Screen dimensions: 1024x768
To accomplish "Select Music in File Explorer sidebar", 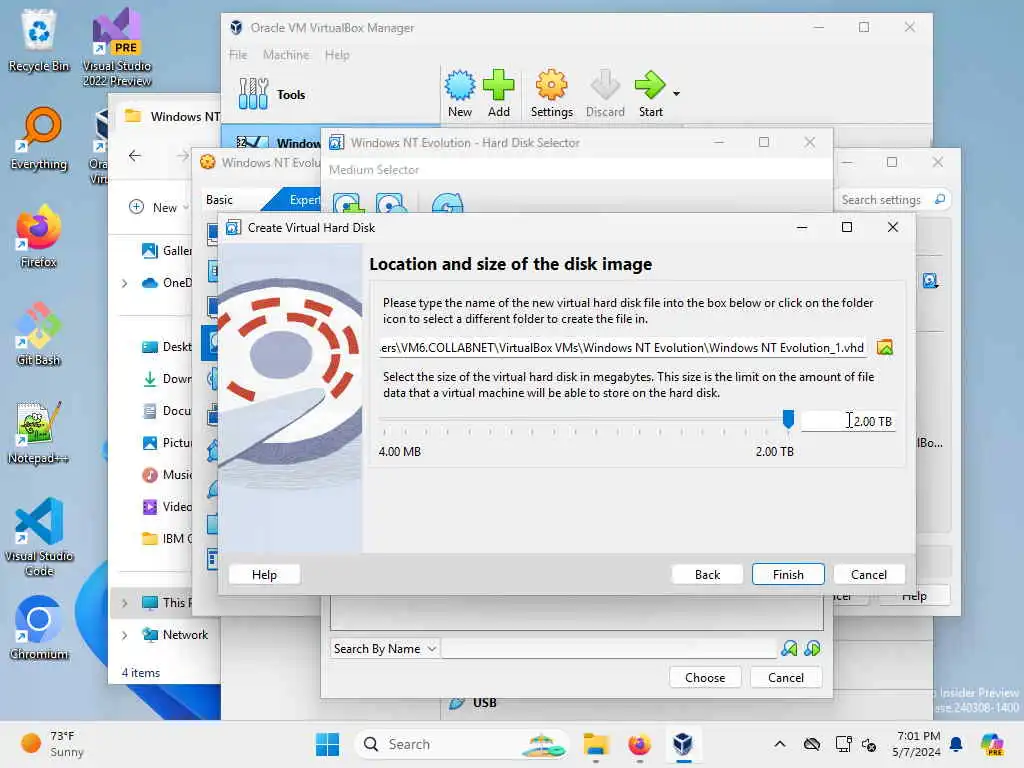I will click(x=167, y=475).
